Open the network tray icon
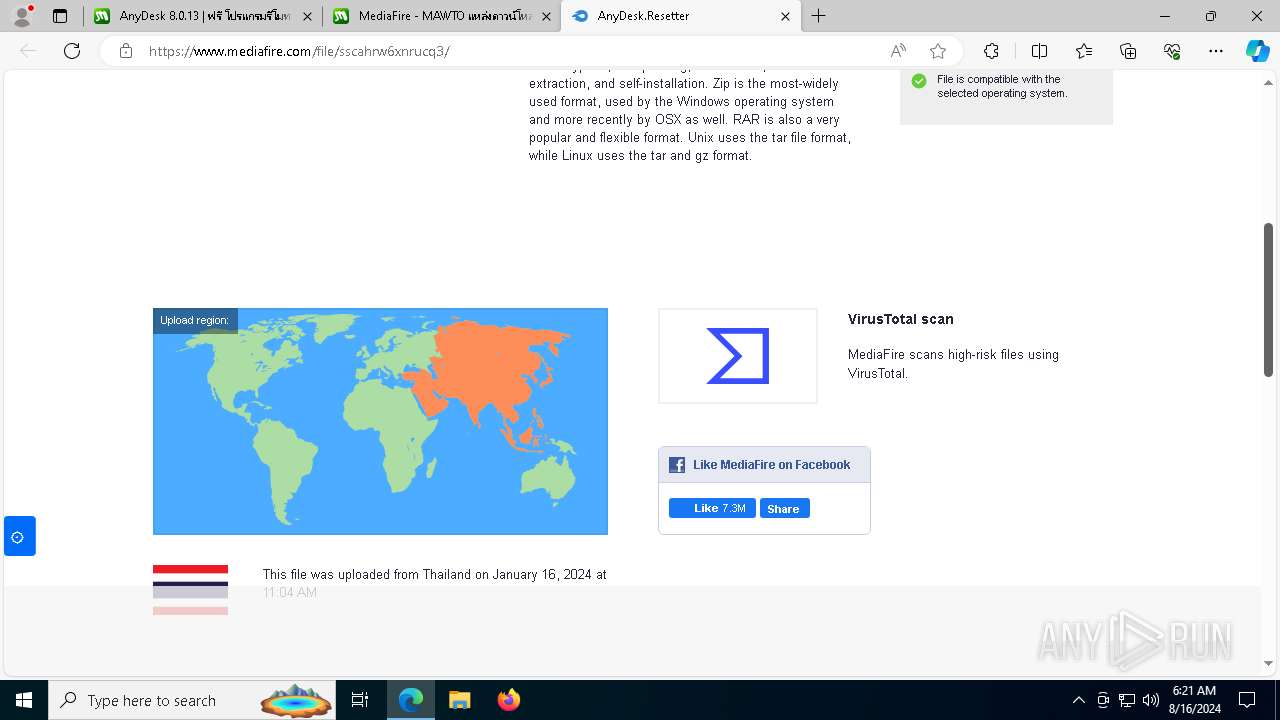Viewport: 1280px width, 720px height. [1126, 700]
